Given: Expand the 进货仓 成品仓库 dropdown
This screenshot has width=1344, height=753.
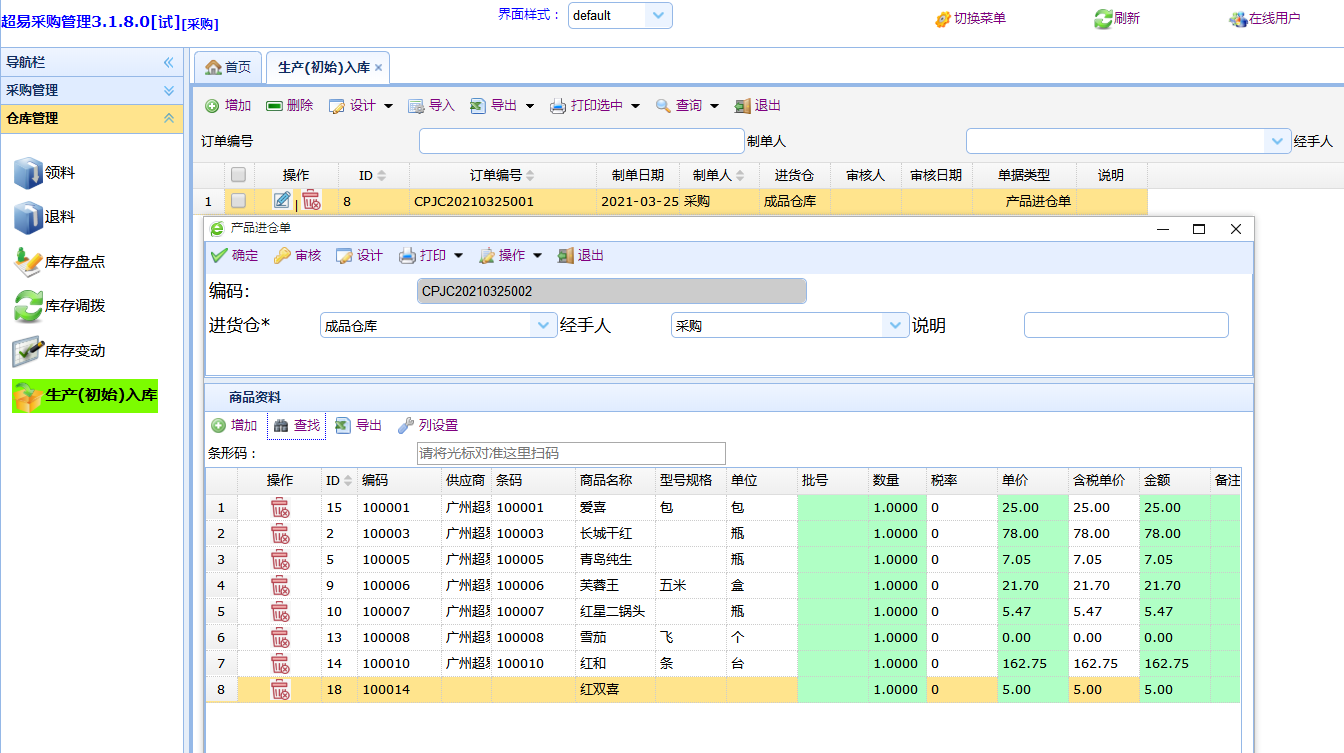Looking at the screenshot, I should (x=544, y=326).
